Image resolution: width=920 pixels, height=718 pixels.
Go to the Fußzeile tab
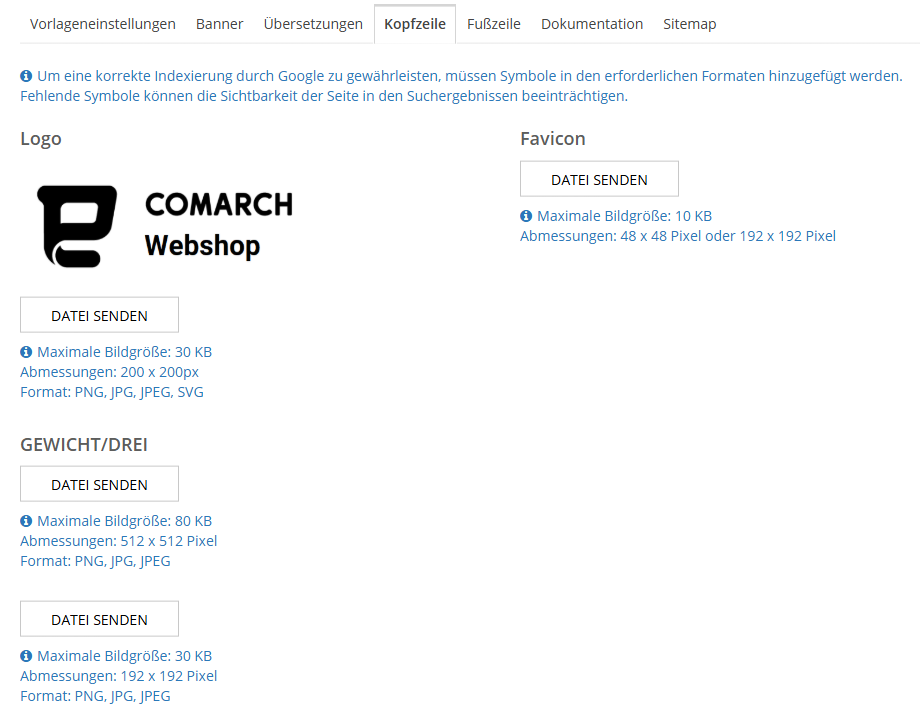coord(493,24)
